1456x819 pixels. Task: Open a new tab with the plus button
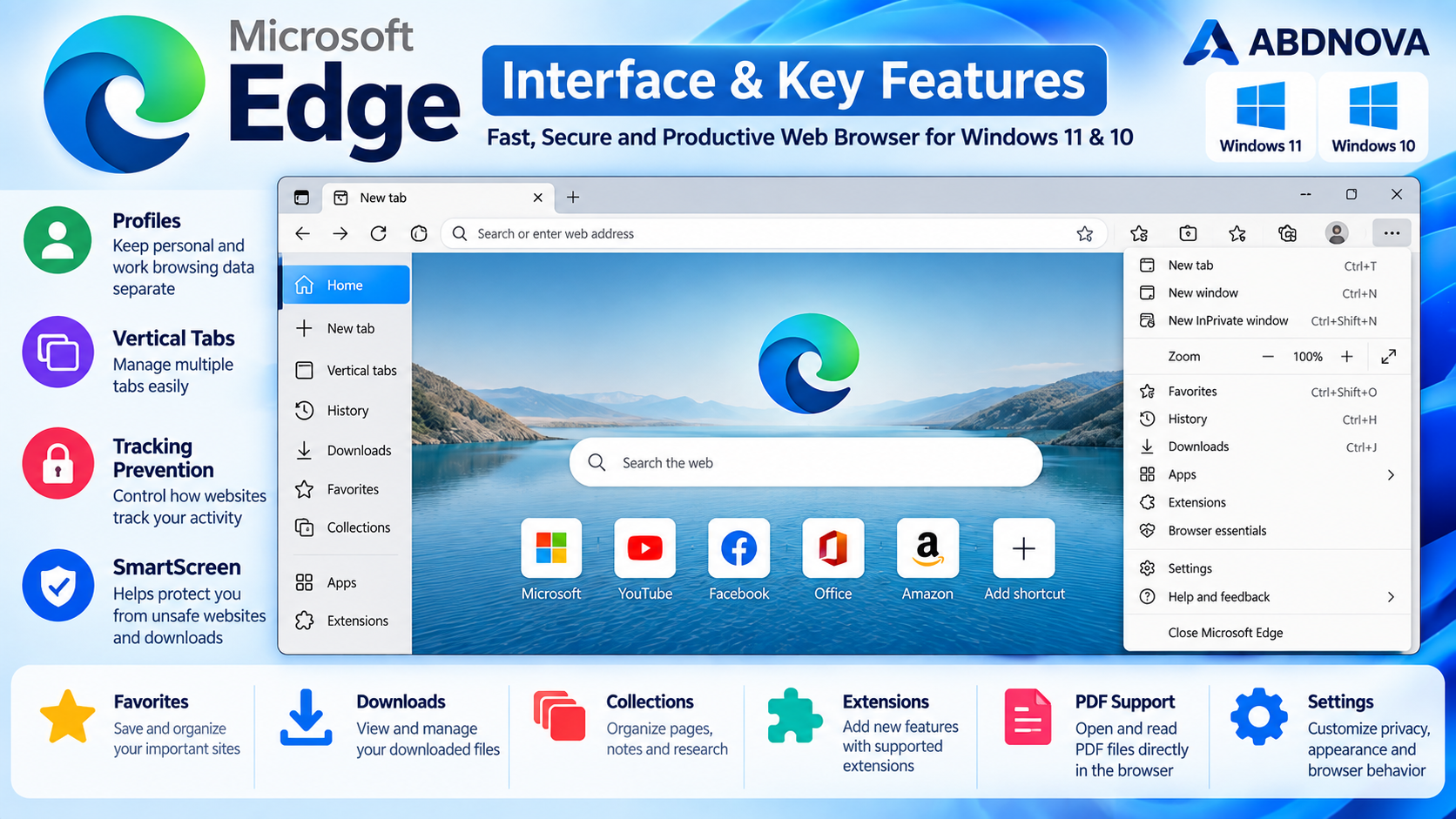pyautogui.click(x=573, y=198)
